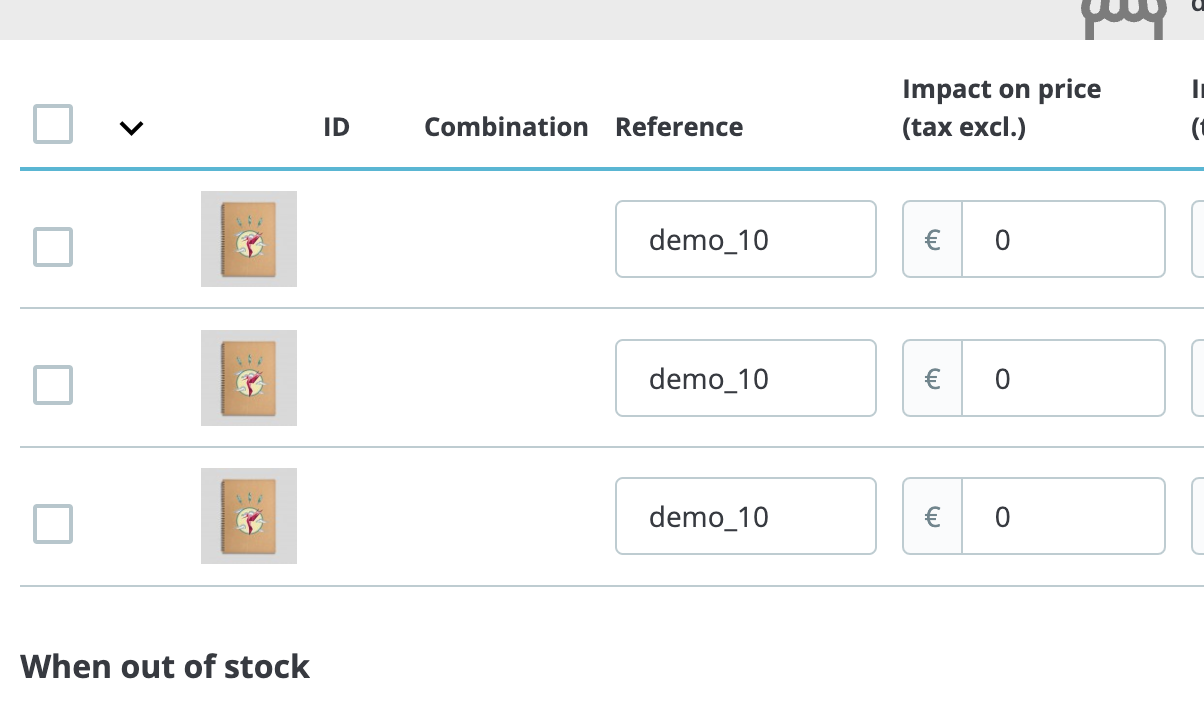Click the third combination's notebook image

tap(248, 515)
